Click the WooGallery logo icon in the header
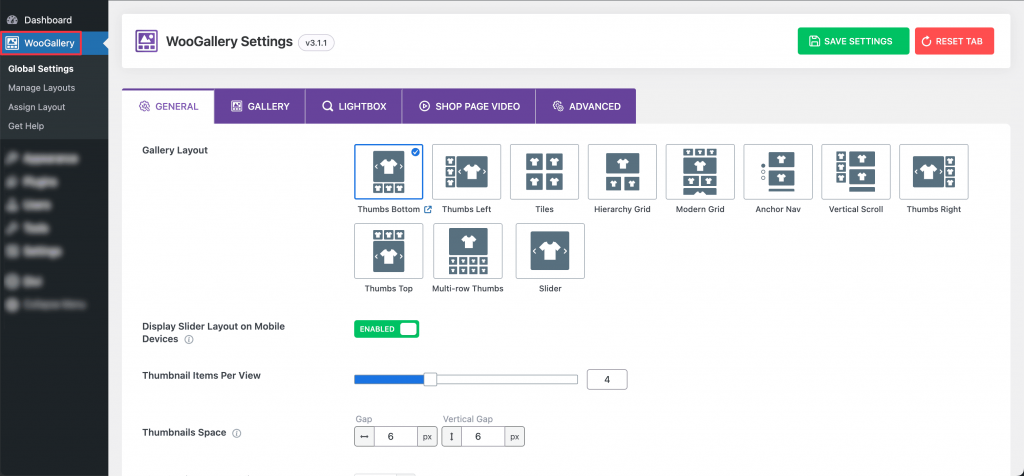This screenshot has width=1024, height=476. pos(146,41)
